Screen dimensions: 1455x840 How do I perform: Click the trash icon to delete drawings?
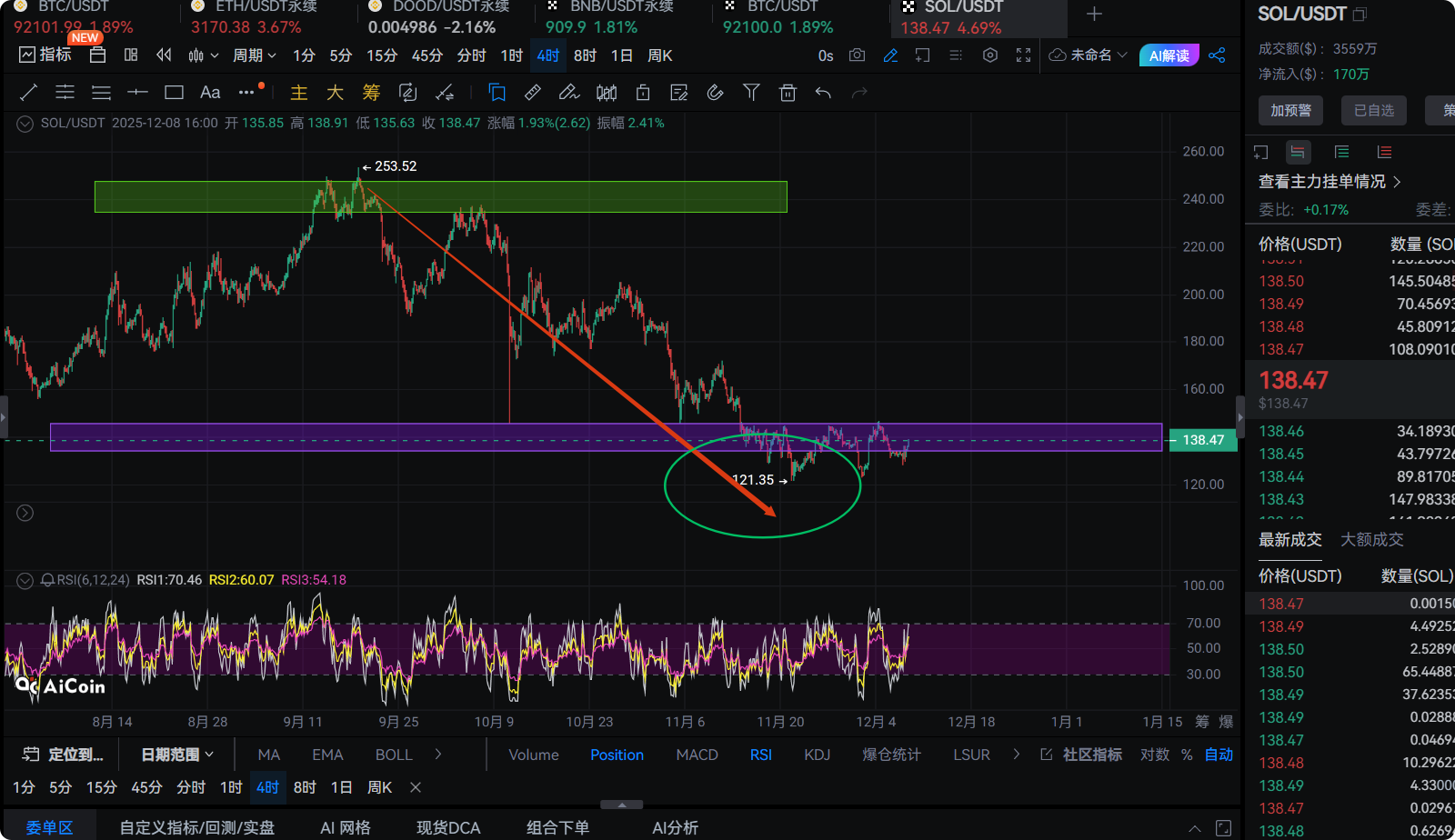[788, 92]
